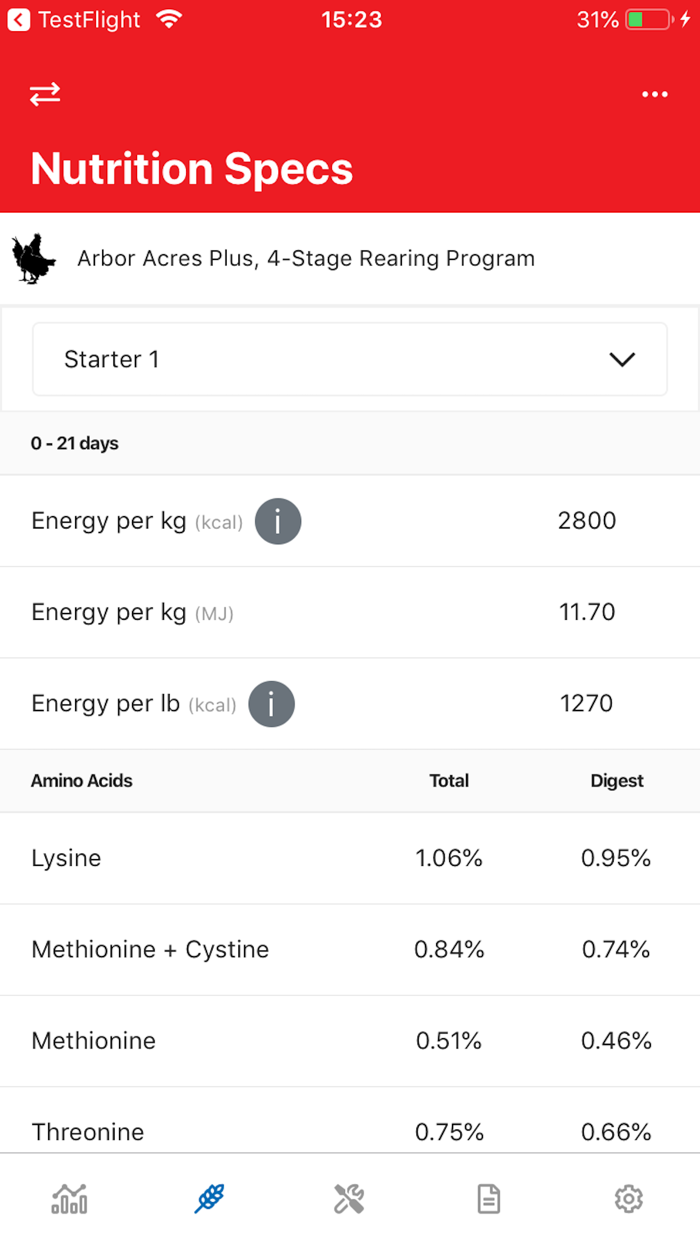Tap the rooster breed icon
The height and width of the screenshot is (1244, 700).
[34, 259]
